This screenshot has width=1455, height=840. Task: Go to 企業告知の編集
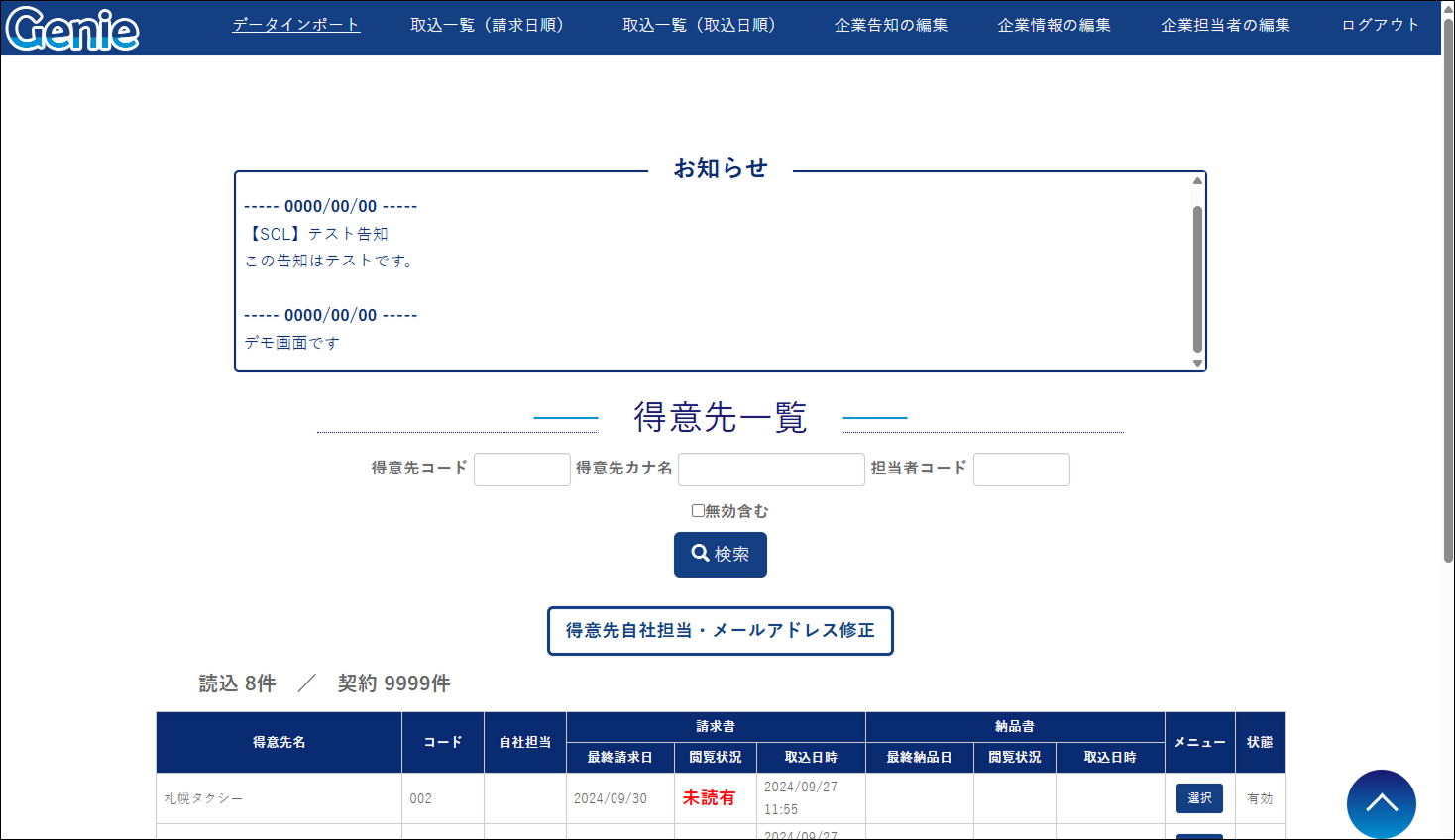(891, 25)
